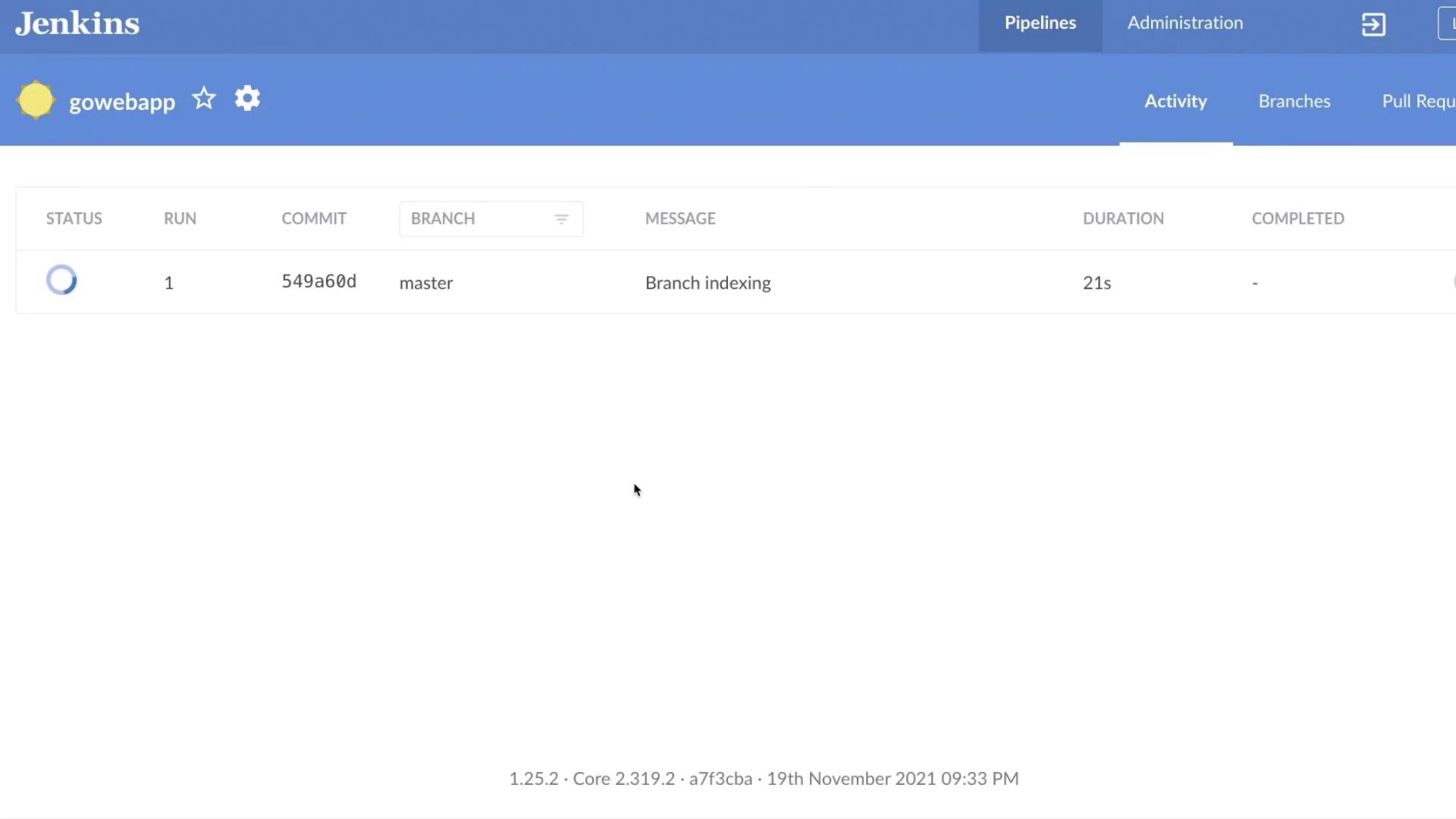Image resolution: width=1456 pixels, height=819 pixels.
Task: Open commit 549a60d
Action: coord(318,282)
